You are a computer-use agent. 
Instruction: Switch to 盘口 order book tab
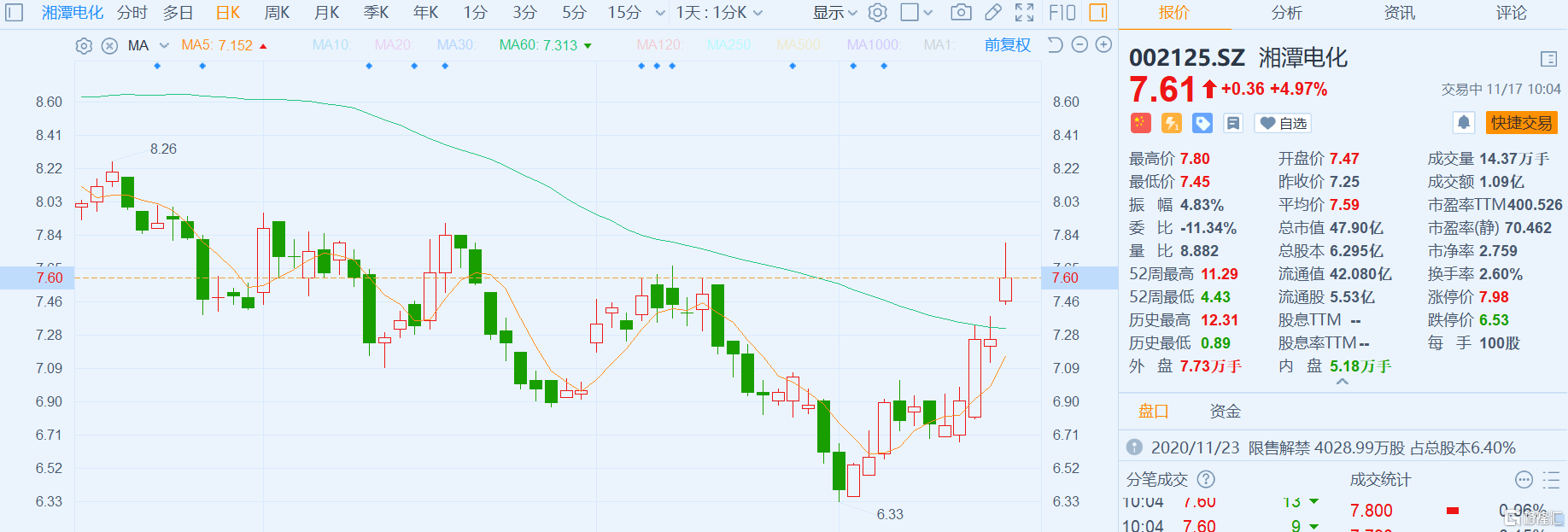1153,412
